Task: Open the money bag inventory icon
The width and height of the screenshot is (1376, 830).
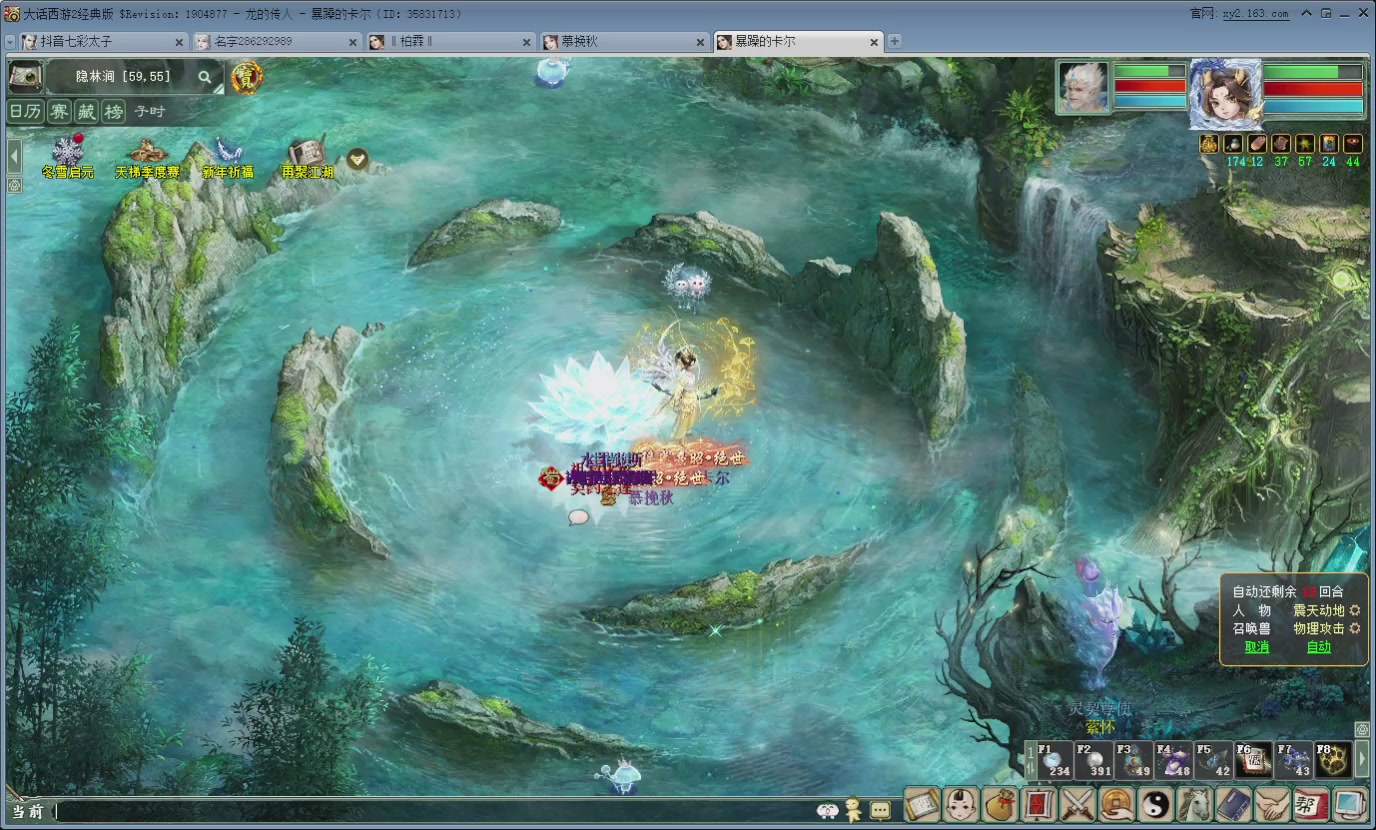Action: pyautogui.click(x=1000, y=804)
